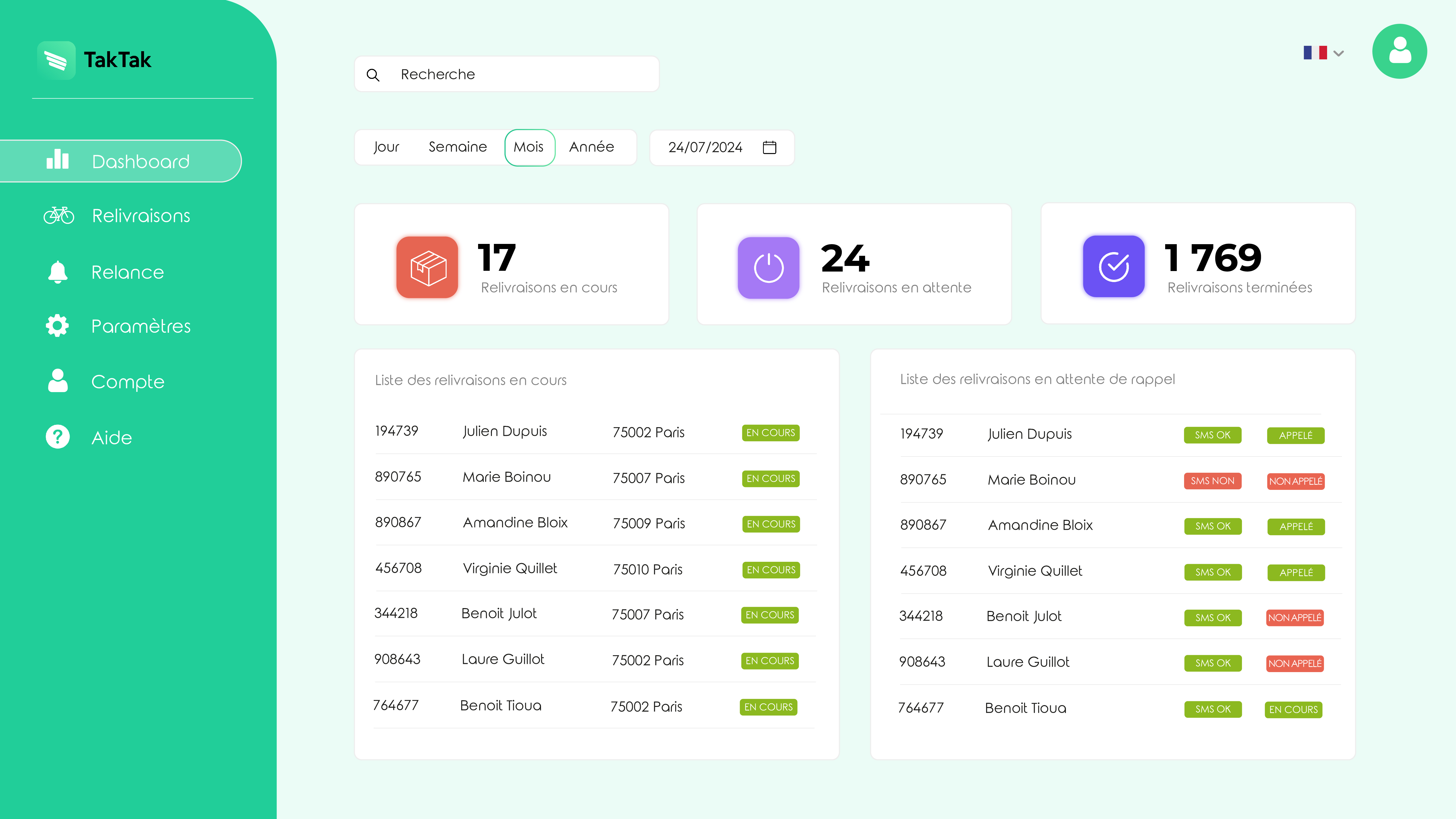Click 75010 Paris address cell

648,569
